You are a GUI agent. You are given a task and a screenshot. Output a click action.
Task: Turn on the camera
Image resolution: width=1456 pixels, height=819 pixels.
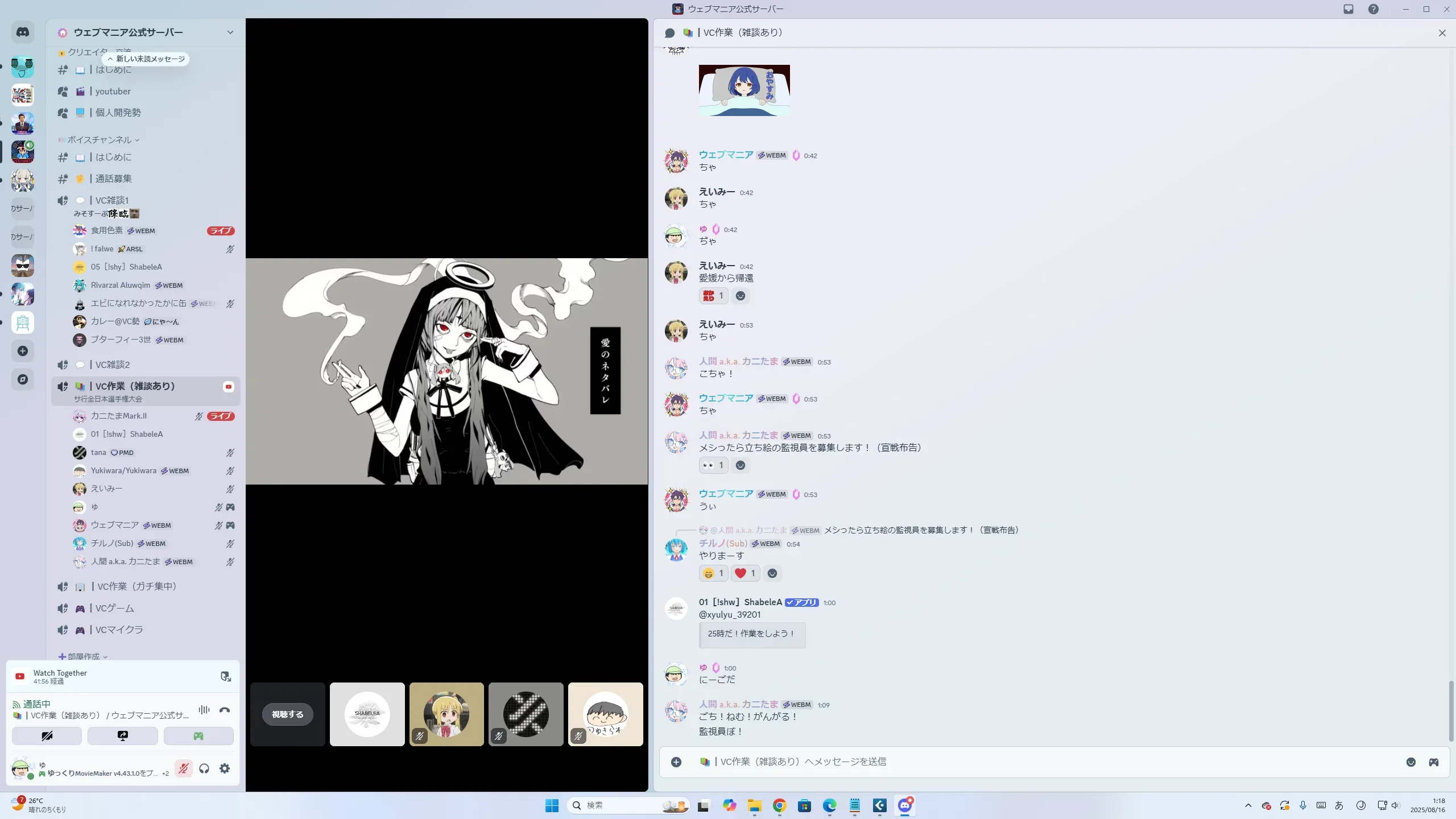pos(47,736)
